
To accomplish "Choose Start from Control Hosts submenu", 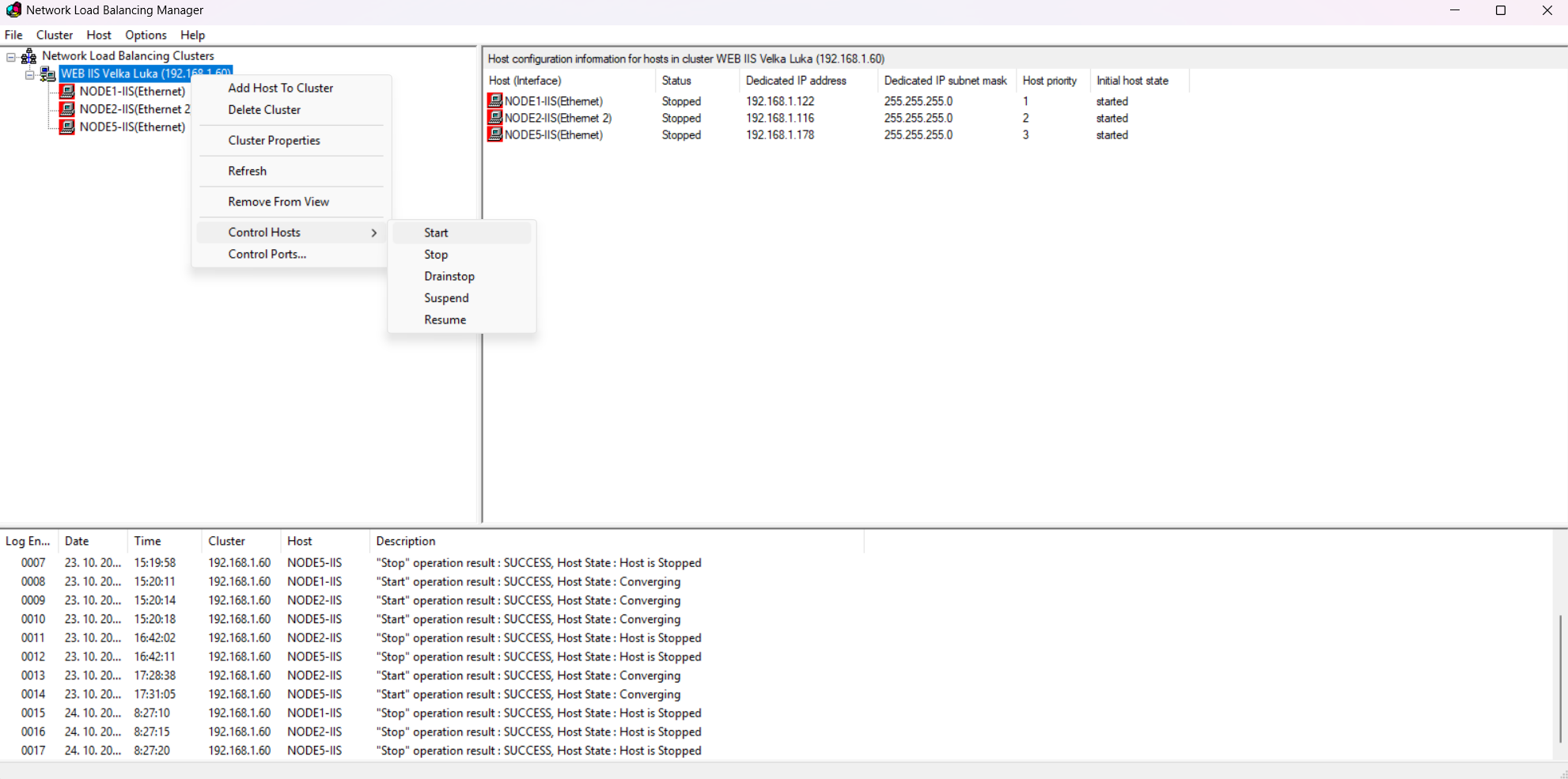I will coord(436,233).
